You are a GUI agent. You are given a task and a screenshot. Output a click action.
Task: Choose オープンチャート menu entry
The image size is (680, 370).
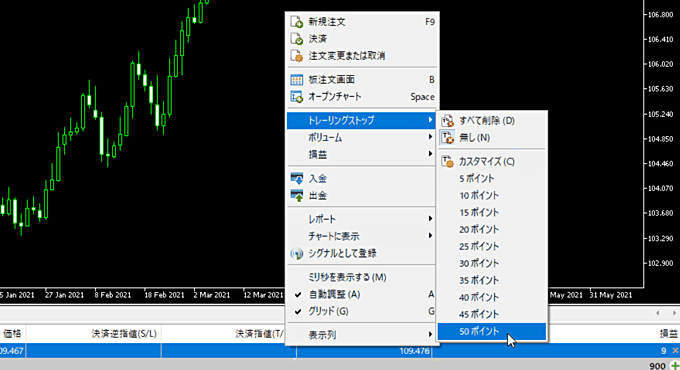pyautogui.click(x=362, y=97)
